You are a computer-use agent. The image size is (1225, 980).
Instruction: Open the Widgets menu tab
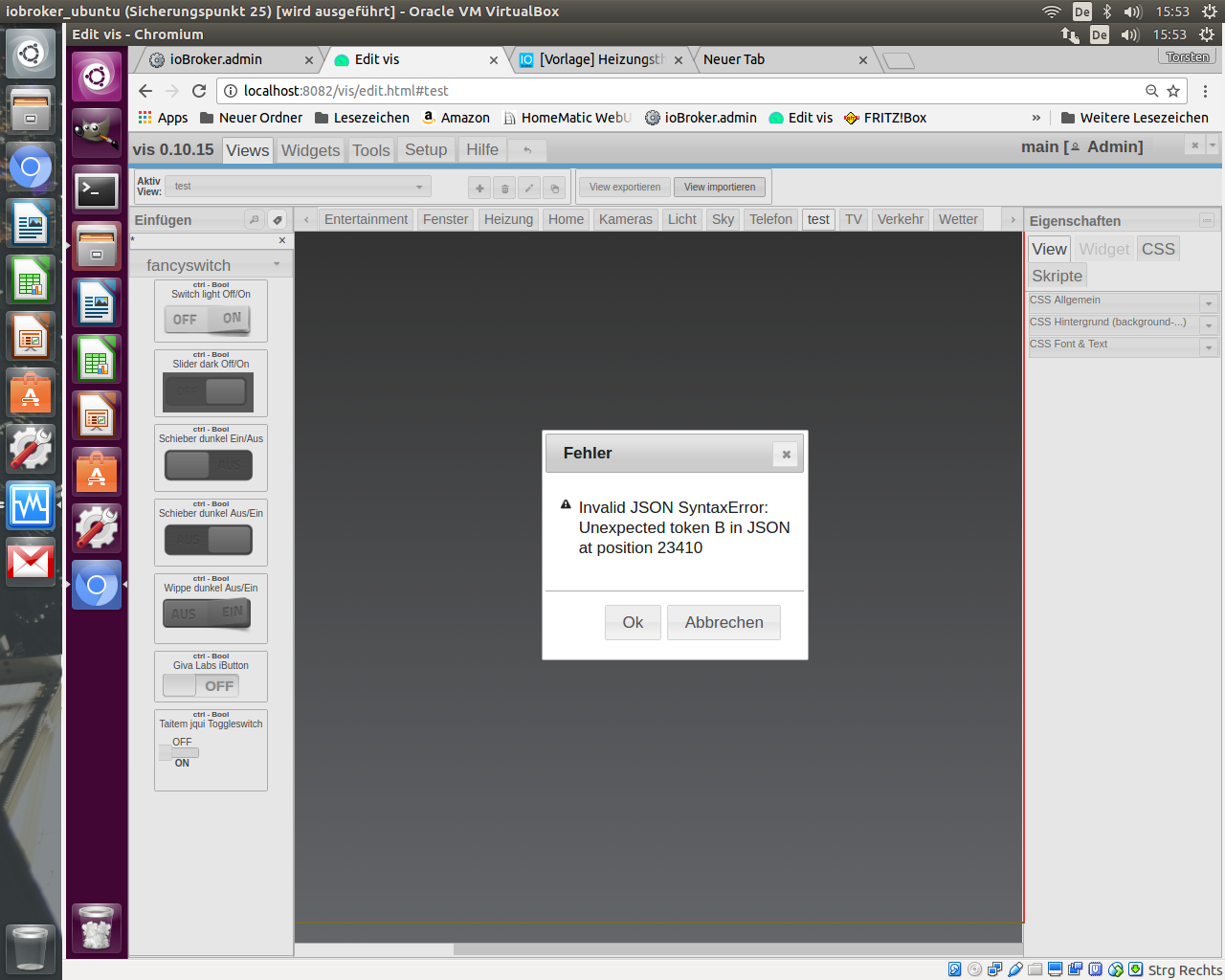(x=310, y=150)
